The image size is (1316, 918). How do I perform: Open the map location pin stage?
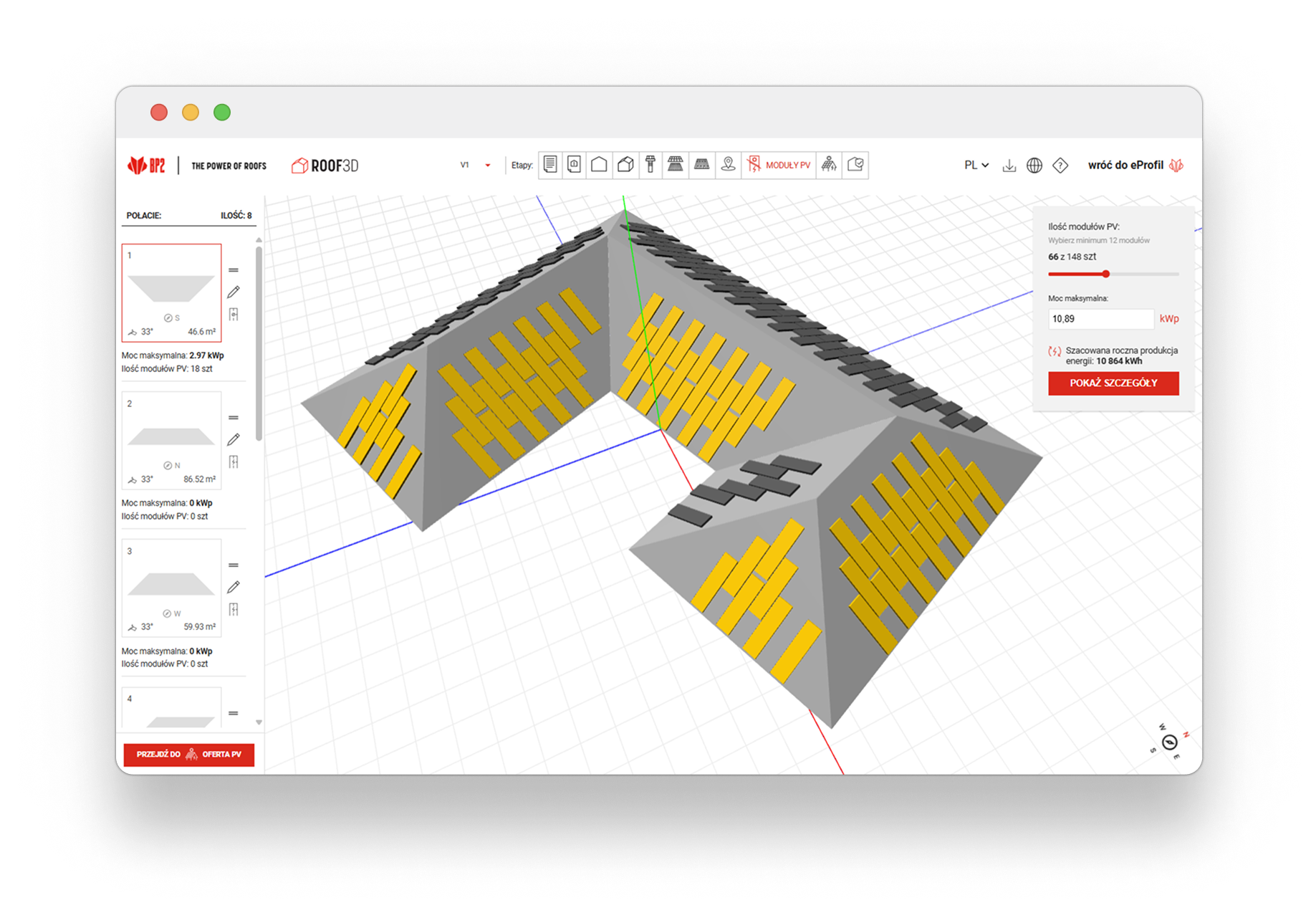pos(728,165)
